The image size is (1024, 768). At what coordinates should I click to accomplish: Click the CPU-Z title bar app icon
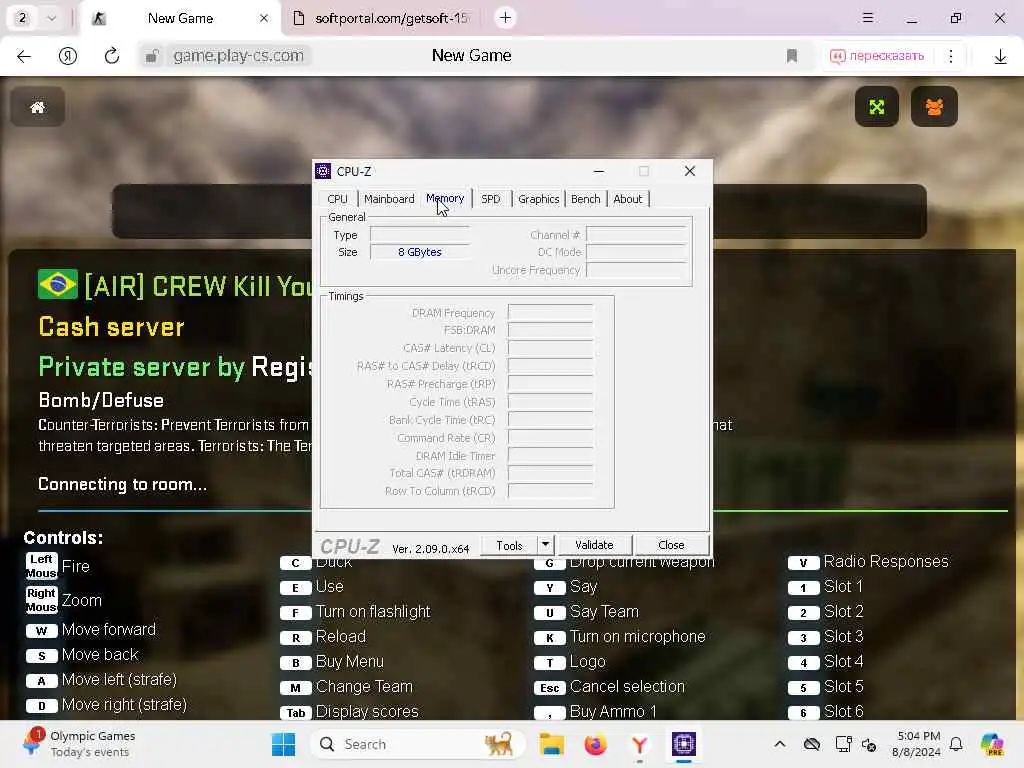(x=323, y=171)
